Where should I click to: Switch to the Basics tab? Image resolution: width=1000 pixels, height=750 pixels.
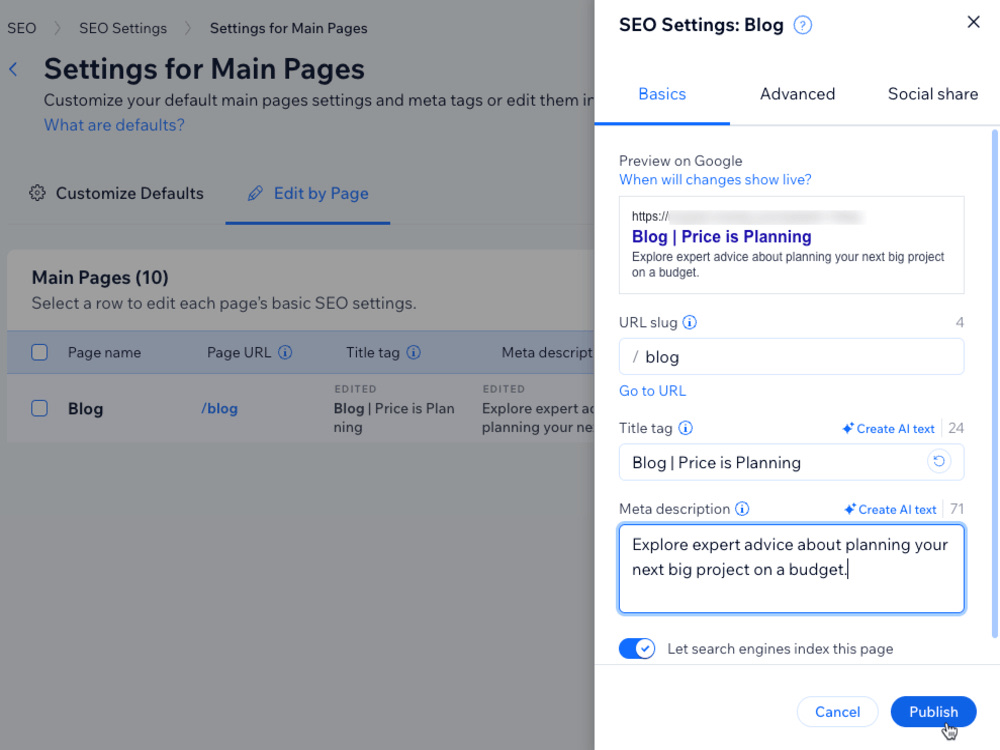[x=662, y=94]
